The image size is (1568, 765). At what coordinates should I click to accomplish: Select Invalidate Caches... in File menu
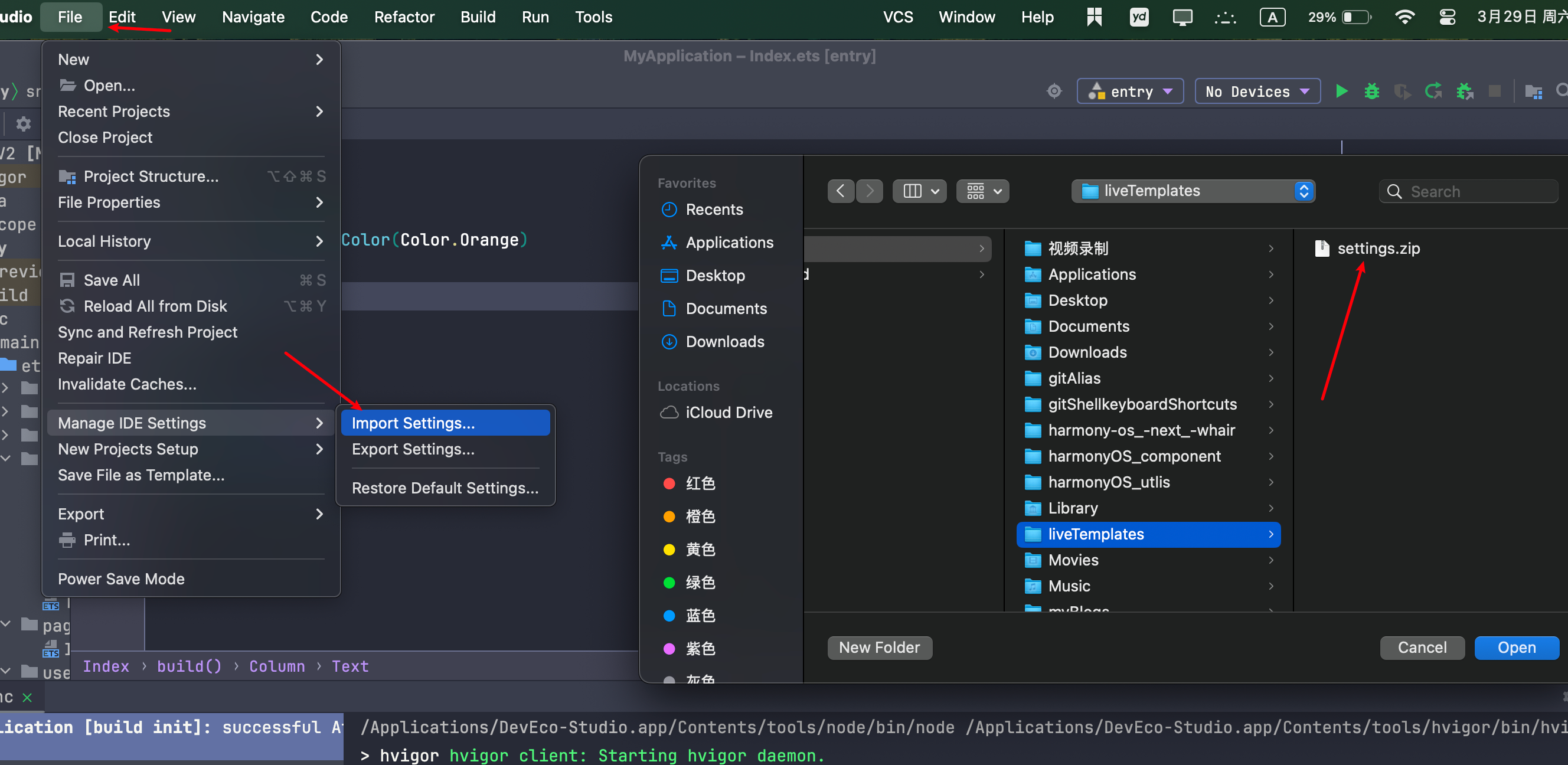[x=126, y=384]
